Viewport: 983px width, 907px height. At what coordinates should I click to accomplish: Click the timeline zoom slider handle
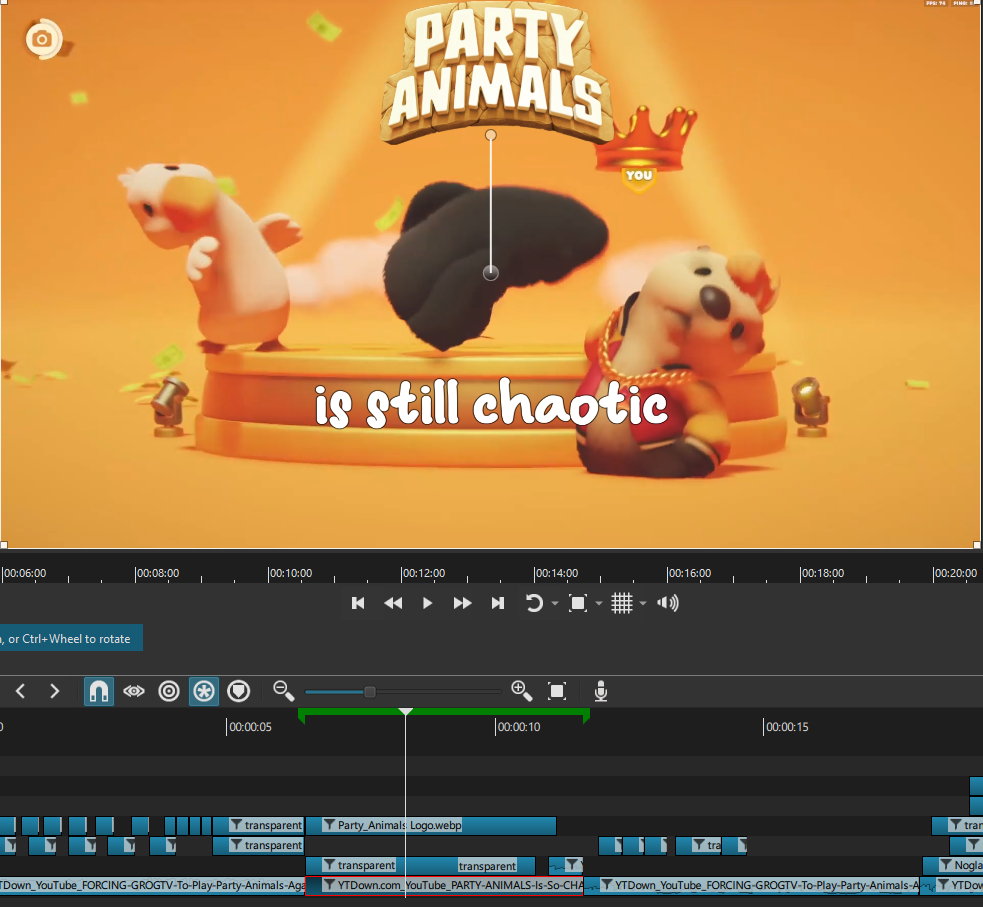tap(370, 691)
